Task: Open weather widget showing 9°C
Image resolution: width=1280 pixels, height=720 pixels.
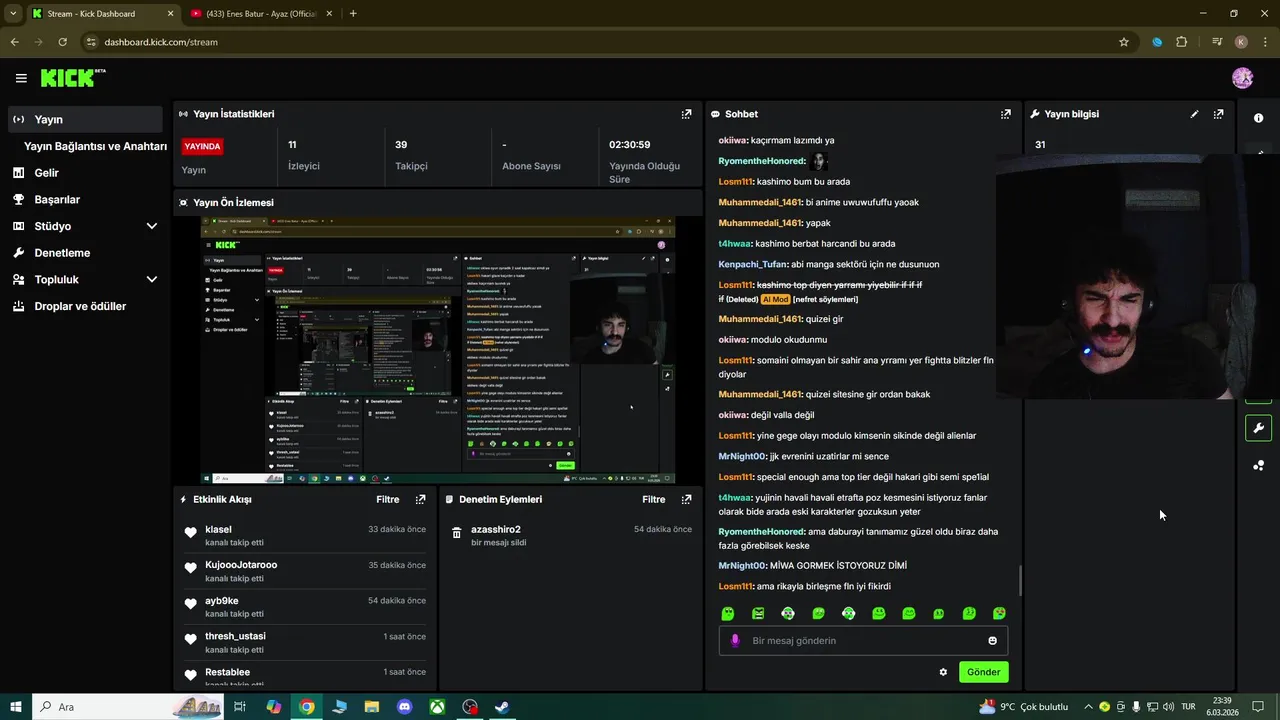Action: 1024,707
